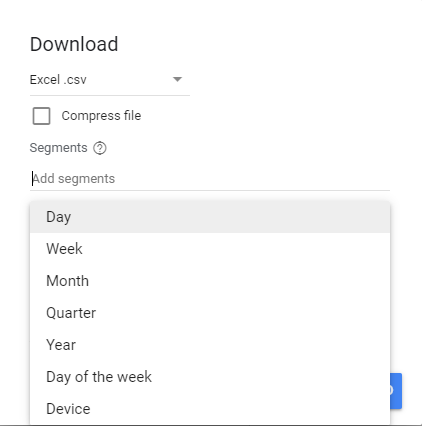Viewport: 422px width, 426px height.
Task: Select the Quarter segment
Action: tap(210, 313)
